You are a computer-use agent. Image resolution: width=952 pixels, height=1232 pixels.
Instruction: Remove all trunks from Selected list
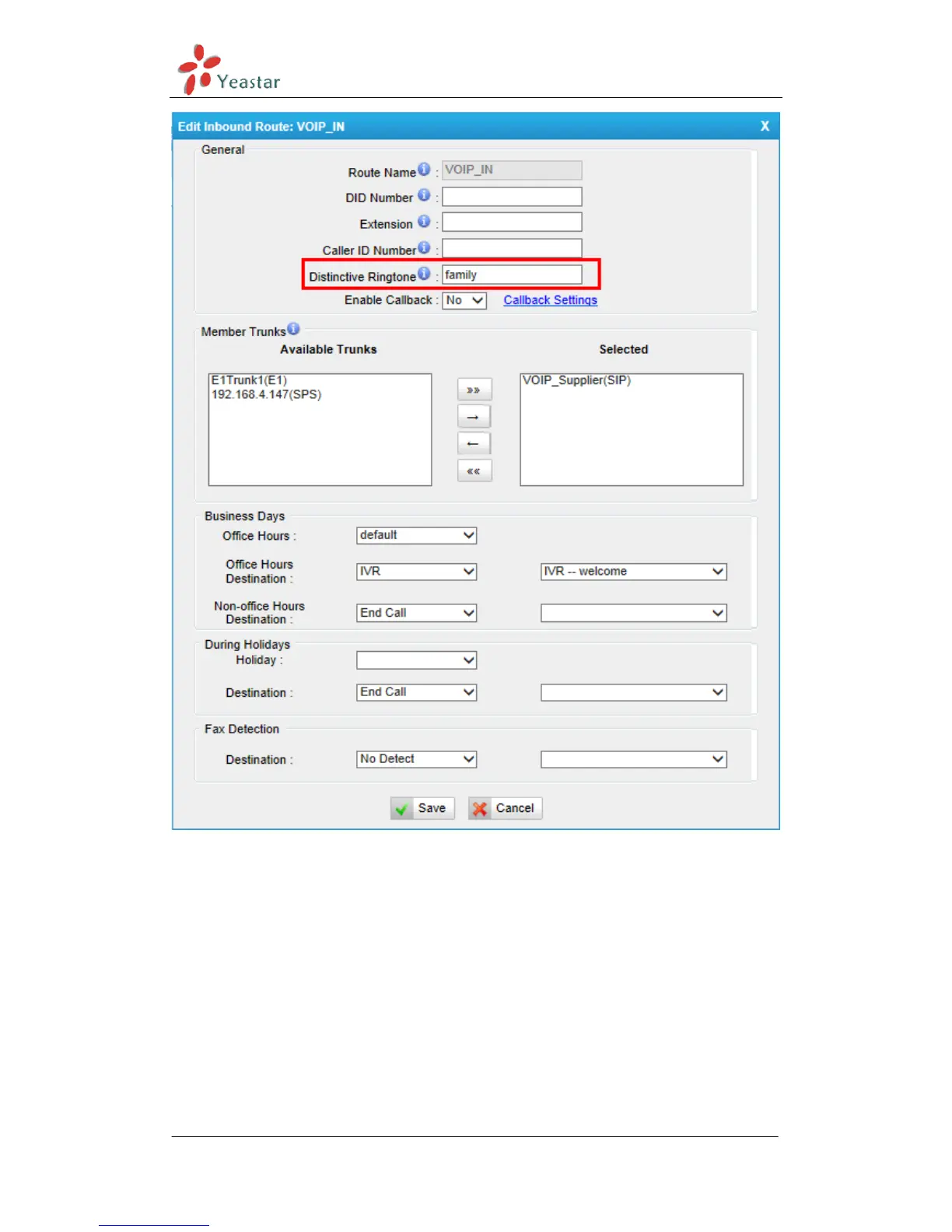point(474,471)
